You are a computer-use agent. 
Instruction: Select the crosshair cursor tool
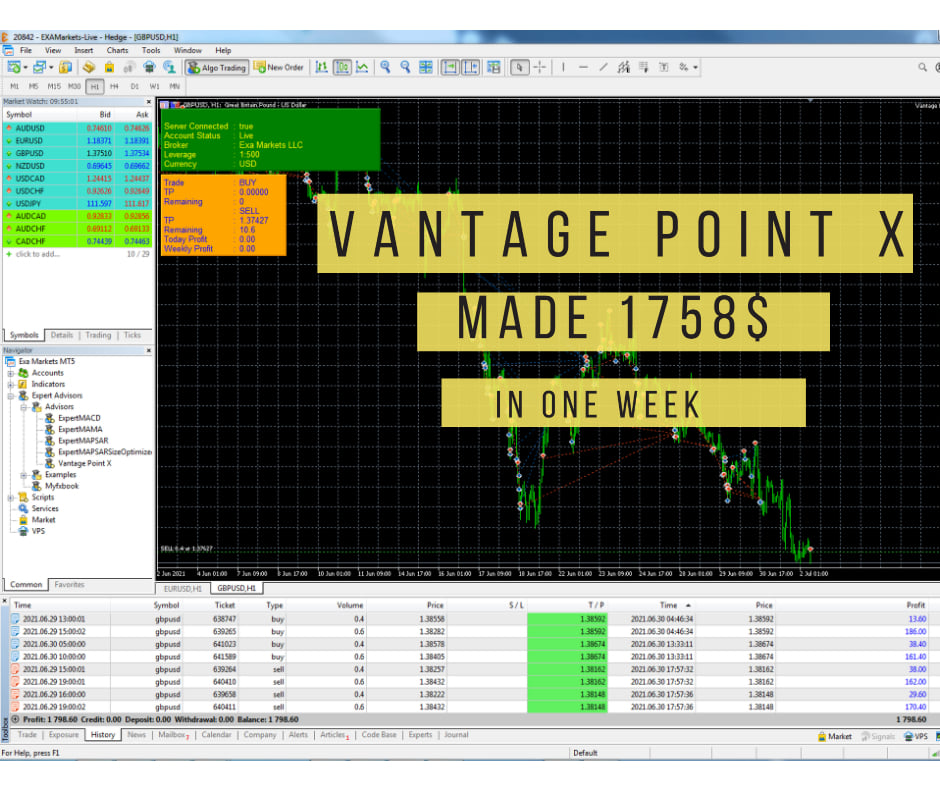point(538,67)
